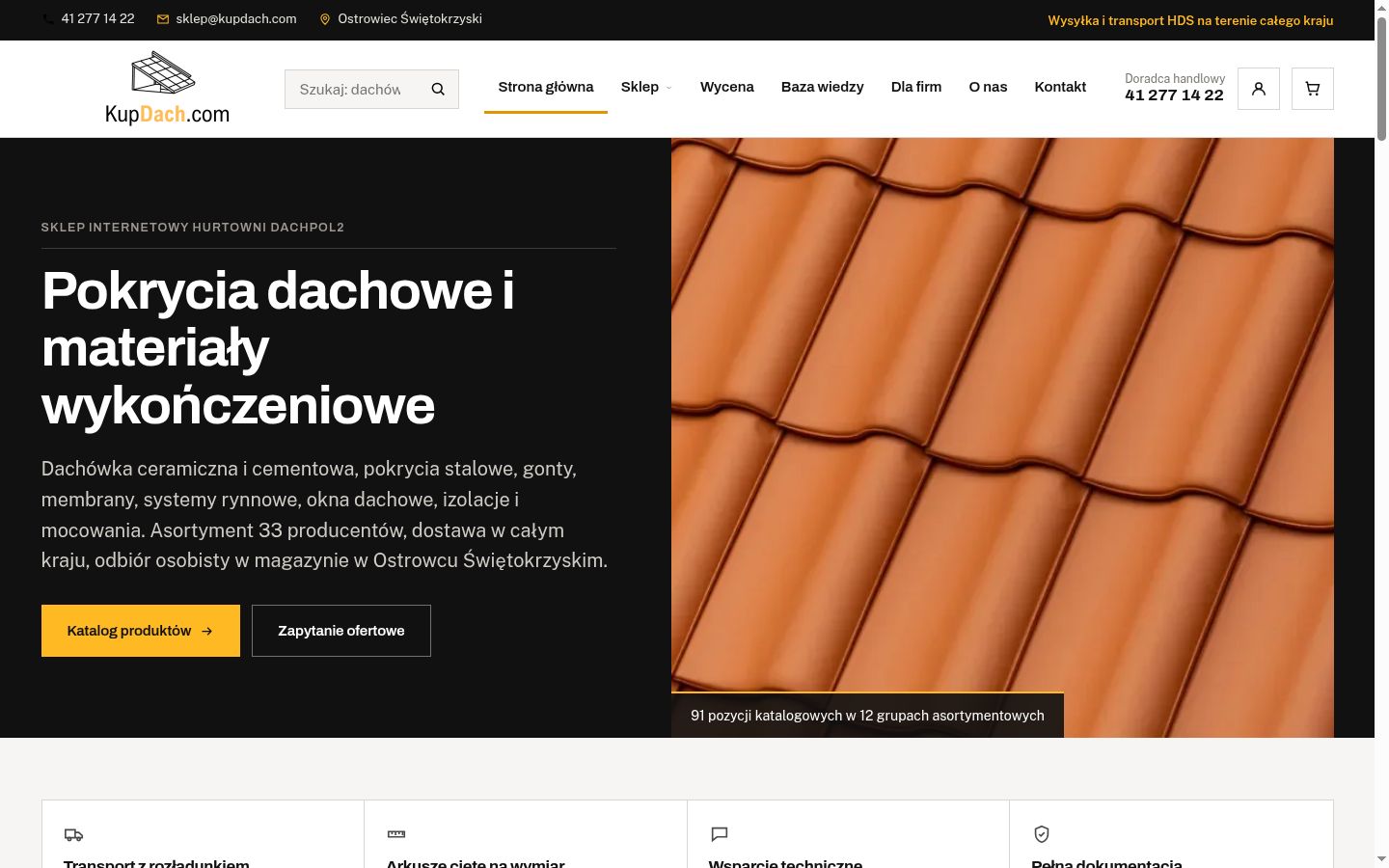Open the O nas page

(988, 87)
